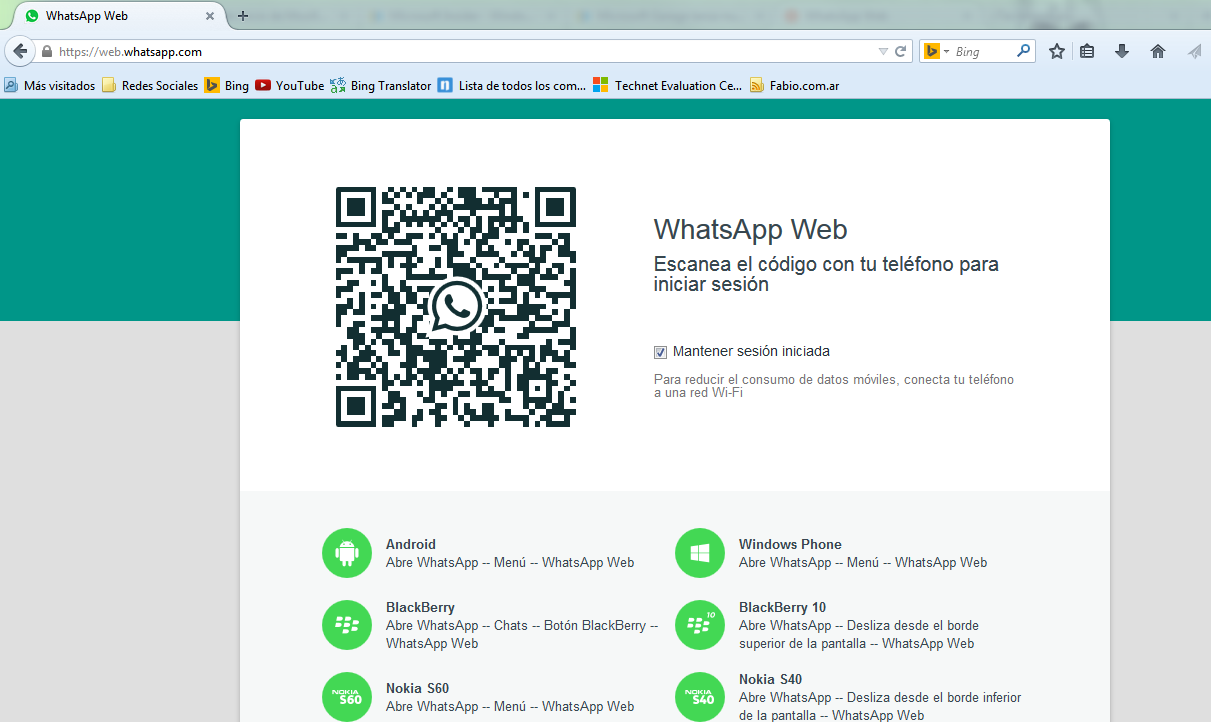Click the padlock site security icon
The width and height of the screenshot is (1211, 722).
46,51
